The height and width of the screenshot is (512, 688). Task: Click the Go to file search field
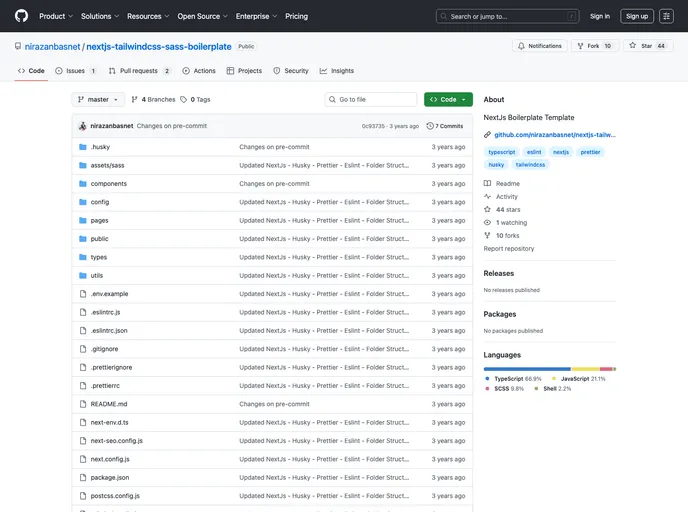coord(371,100)
